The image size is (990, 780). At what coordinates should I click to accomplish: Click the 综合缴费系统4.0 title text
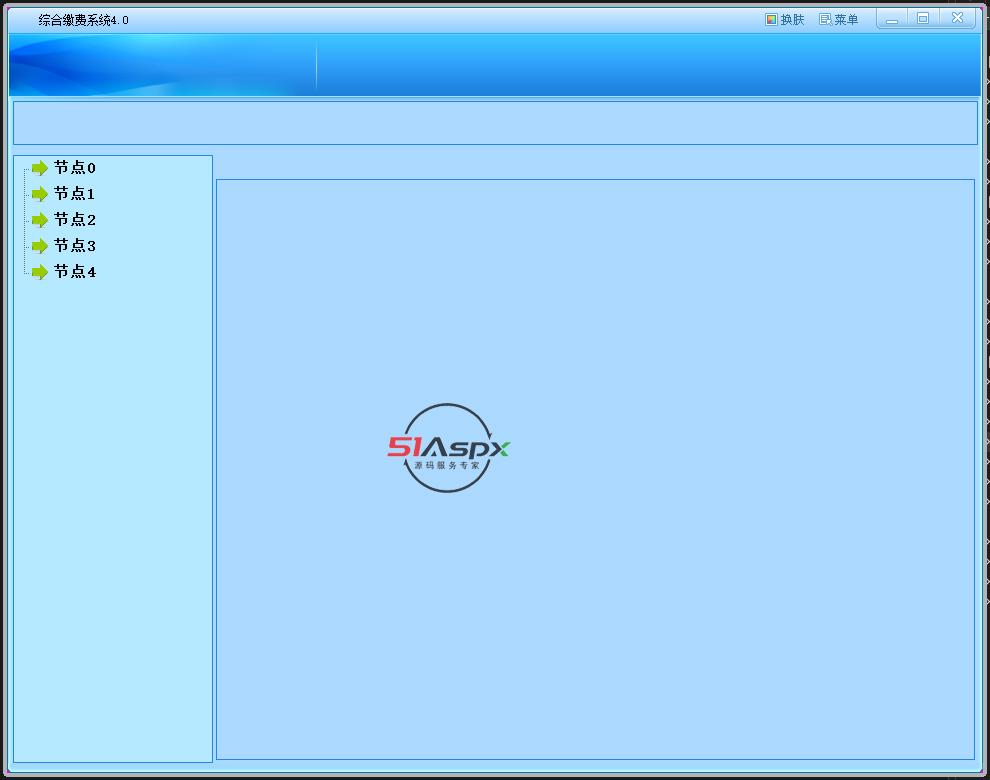coord(83,20)
